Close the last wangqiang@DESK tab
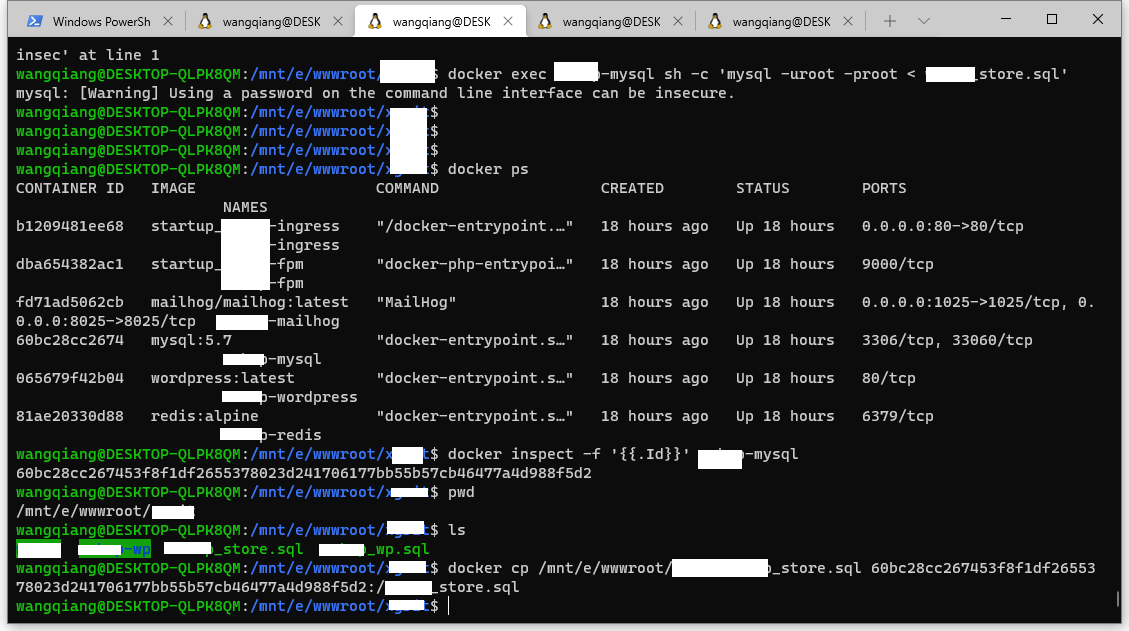 click(x=847, y=21)
